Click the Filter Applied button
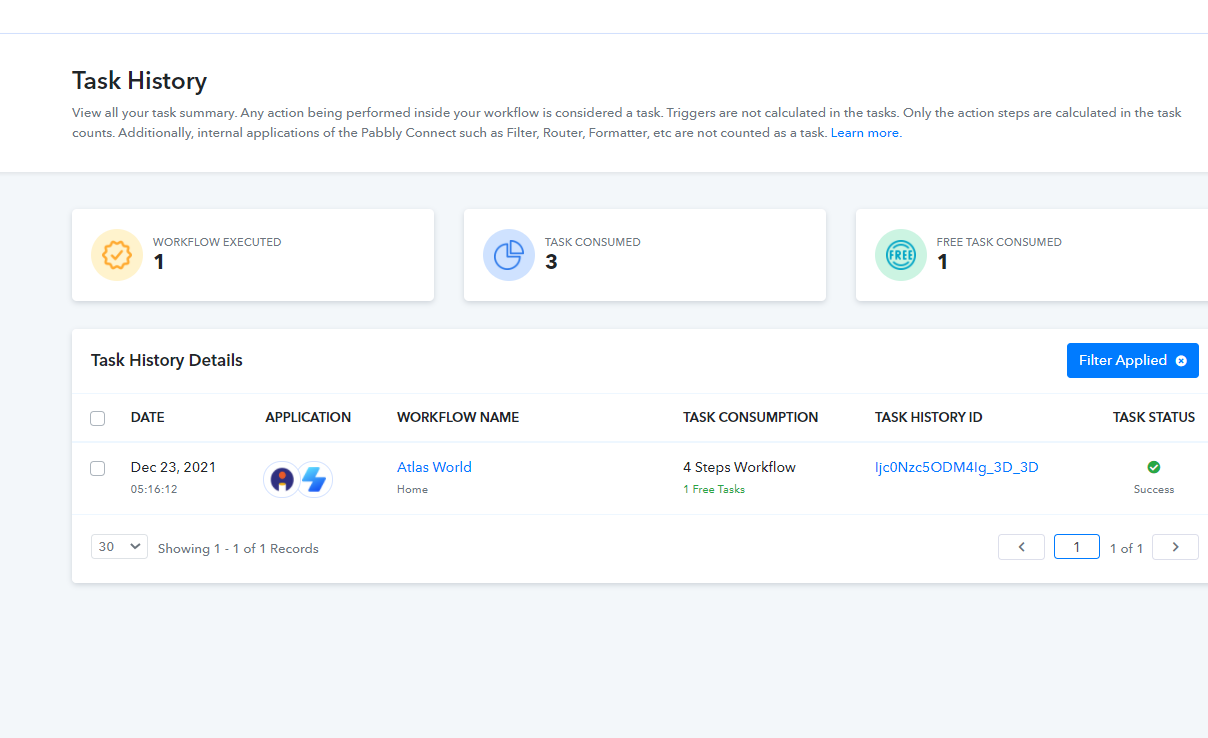The width and height of the screenshot is (1208, 738). [x=1133, y=360]
